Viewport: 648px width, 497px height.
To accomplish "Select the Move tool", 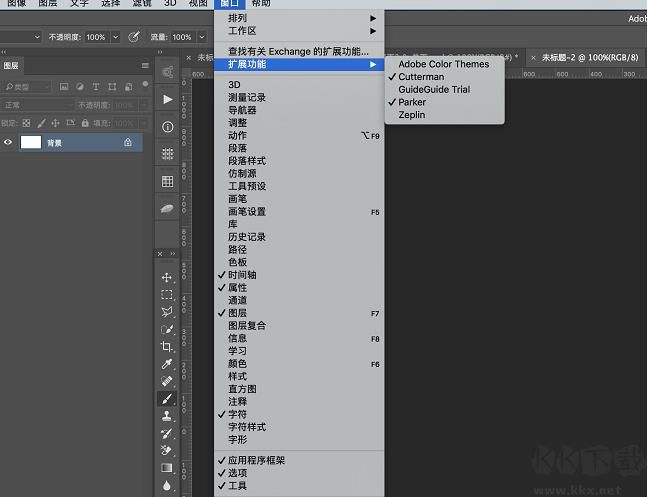I will (x=167, y=278).
